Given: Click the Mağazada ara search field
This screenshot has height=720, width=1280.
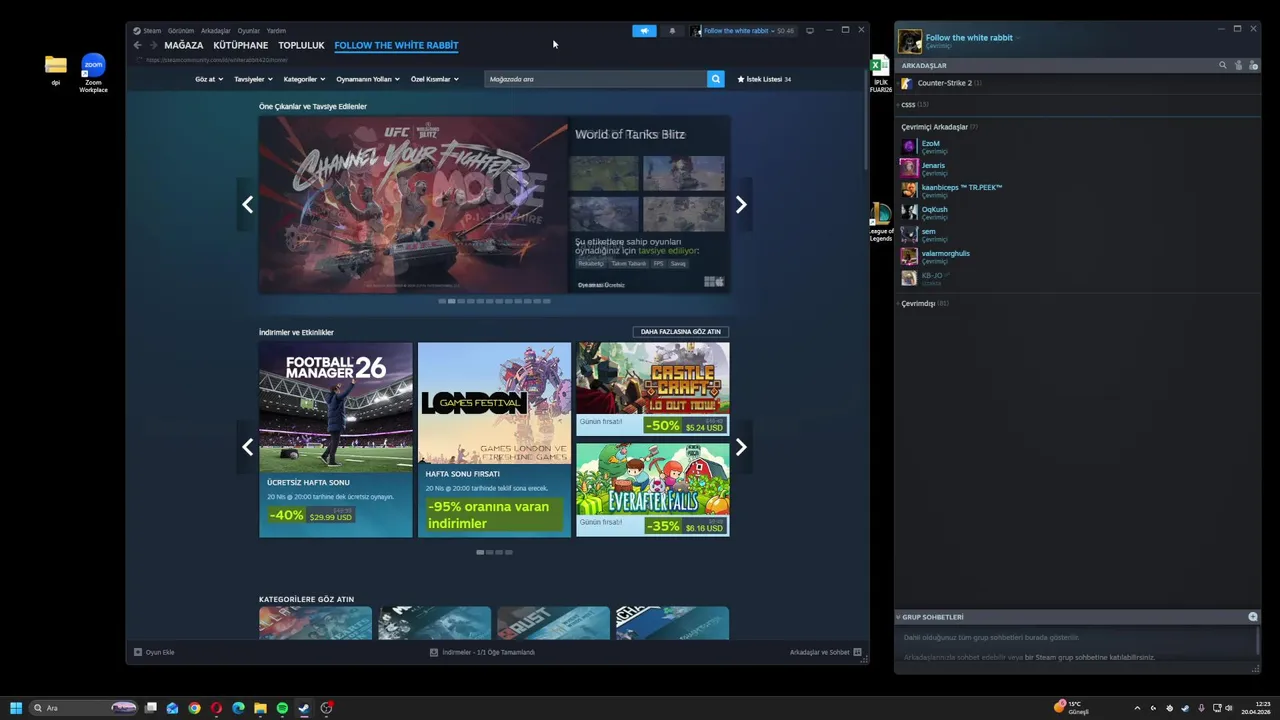Looking at the screenshot, I should coord(595,79).
